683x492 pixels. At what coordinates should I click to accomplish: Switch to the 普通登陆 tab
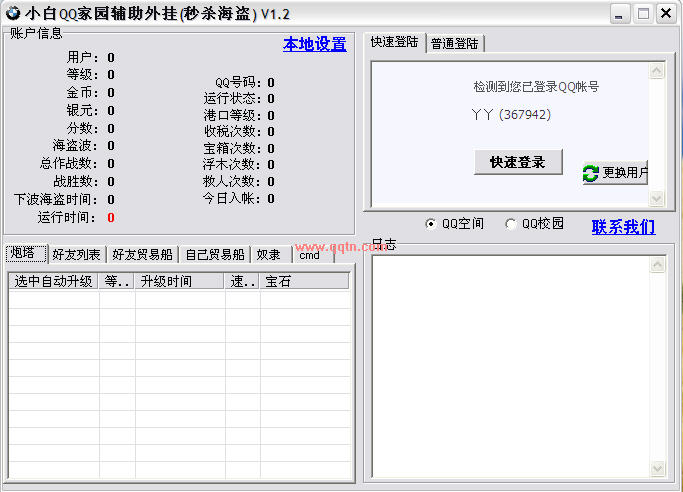point(455,44)
